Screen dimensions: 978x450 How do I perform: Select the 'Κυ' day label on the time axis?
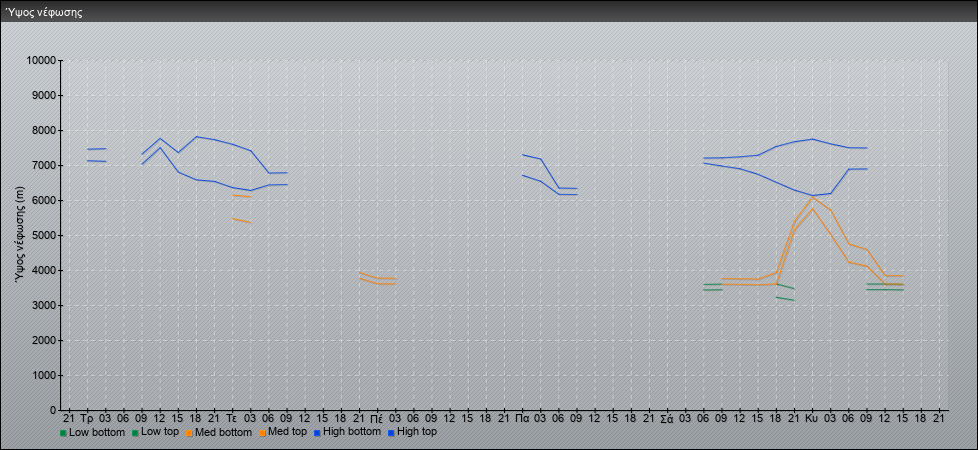[812, 418]
